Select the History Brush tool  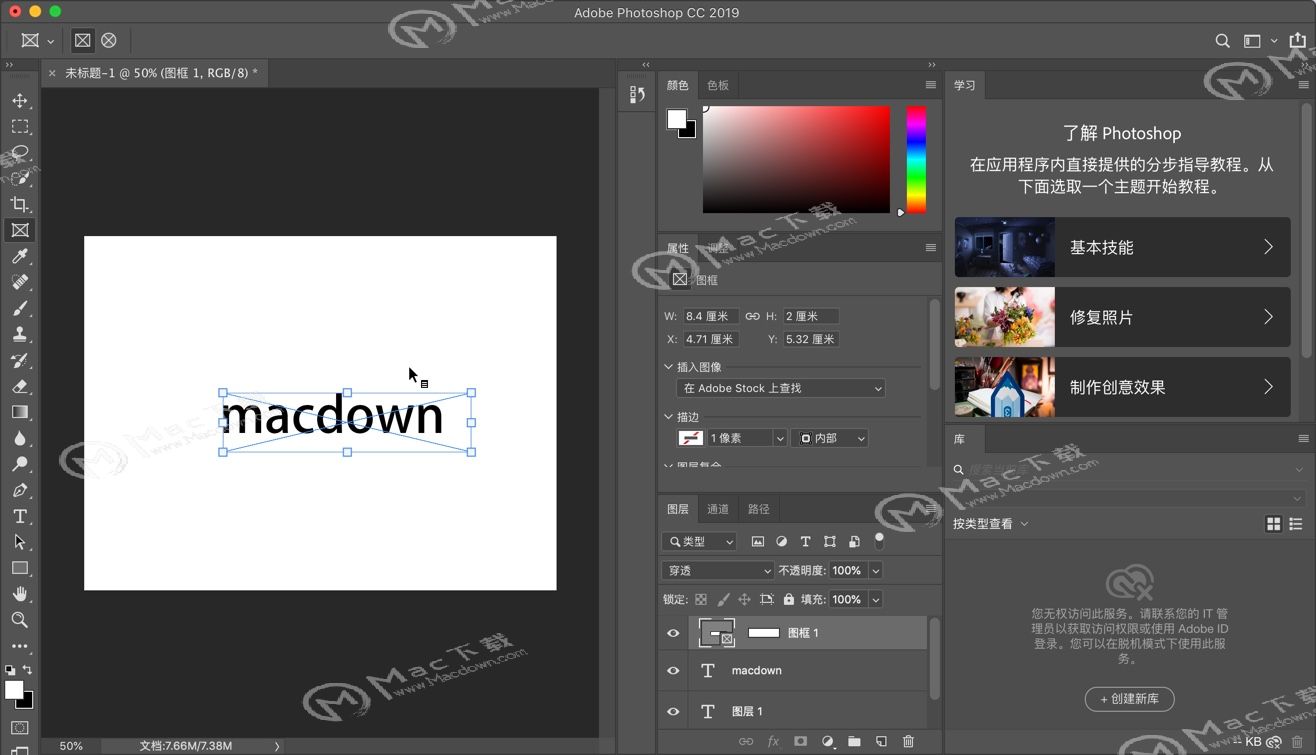(20, 361)
